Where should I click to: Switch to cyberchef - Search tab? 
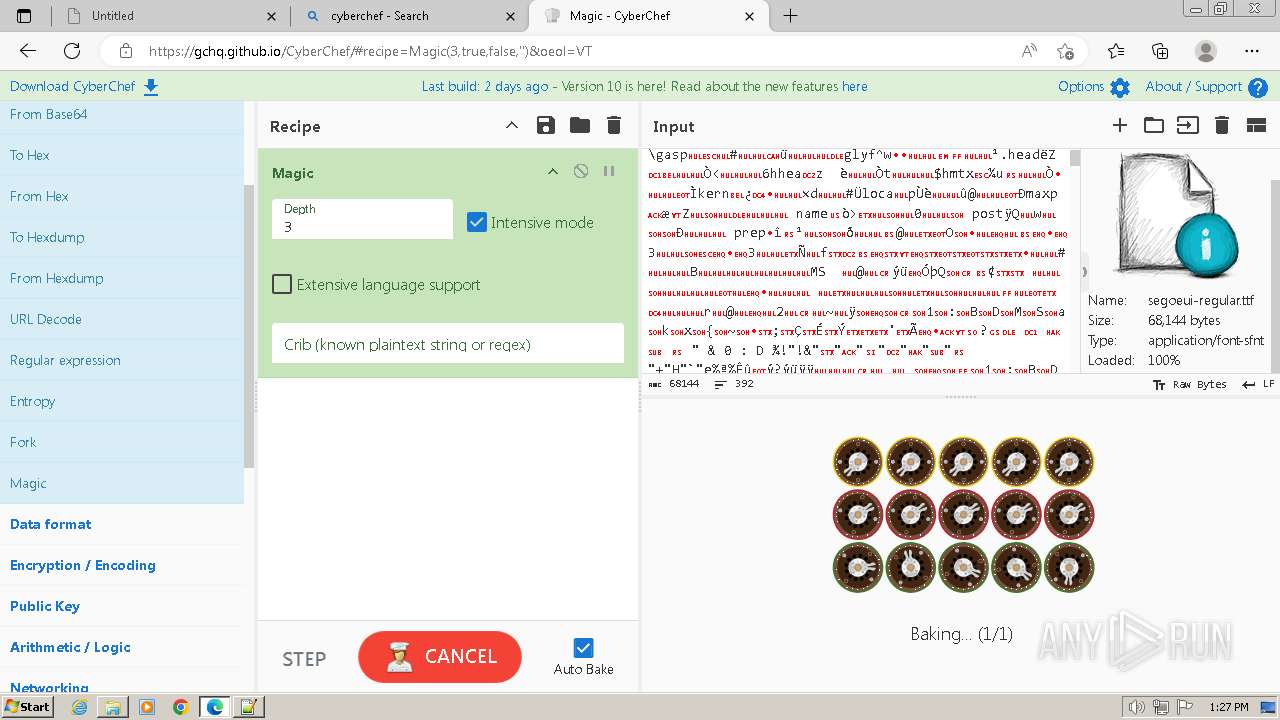409,16
